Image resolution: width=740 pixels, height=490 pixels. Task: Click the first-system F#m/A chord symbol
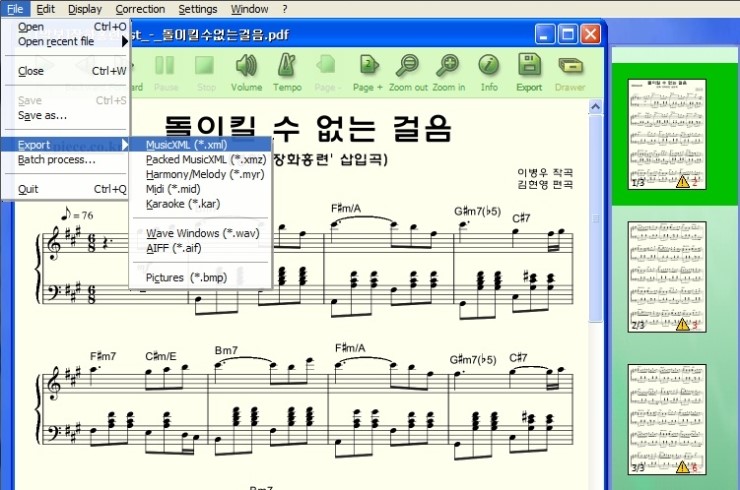pos(346,208)
